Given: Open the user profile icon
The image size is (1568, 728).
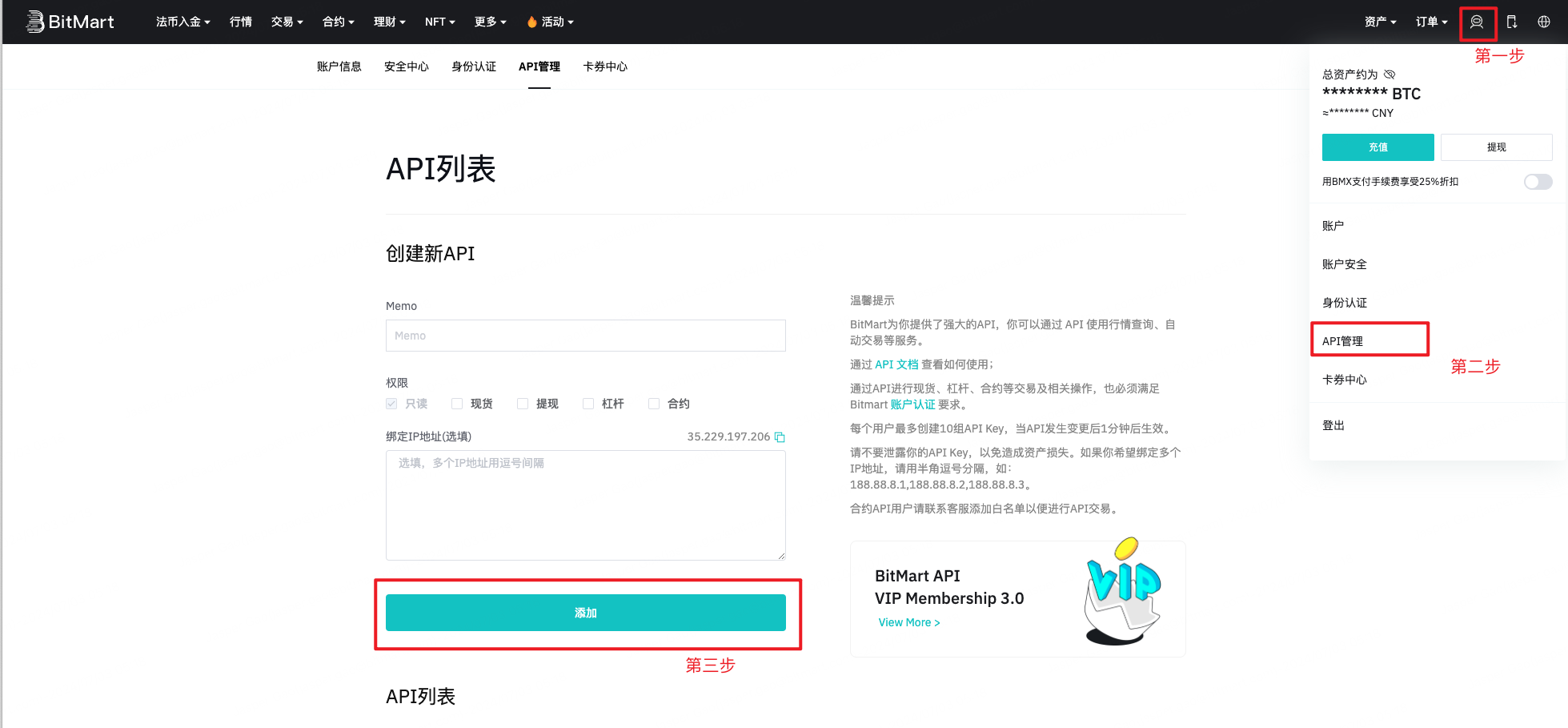Looking at the screenshot, I should pos(1477,22).
